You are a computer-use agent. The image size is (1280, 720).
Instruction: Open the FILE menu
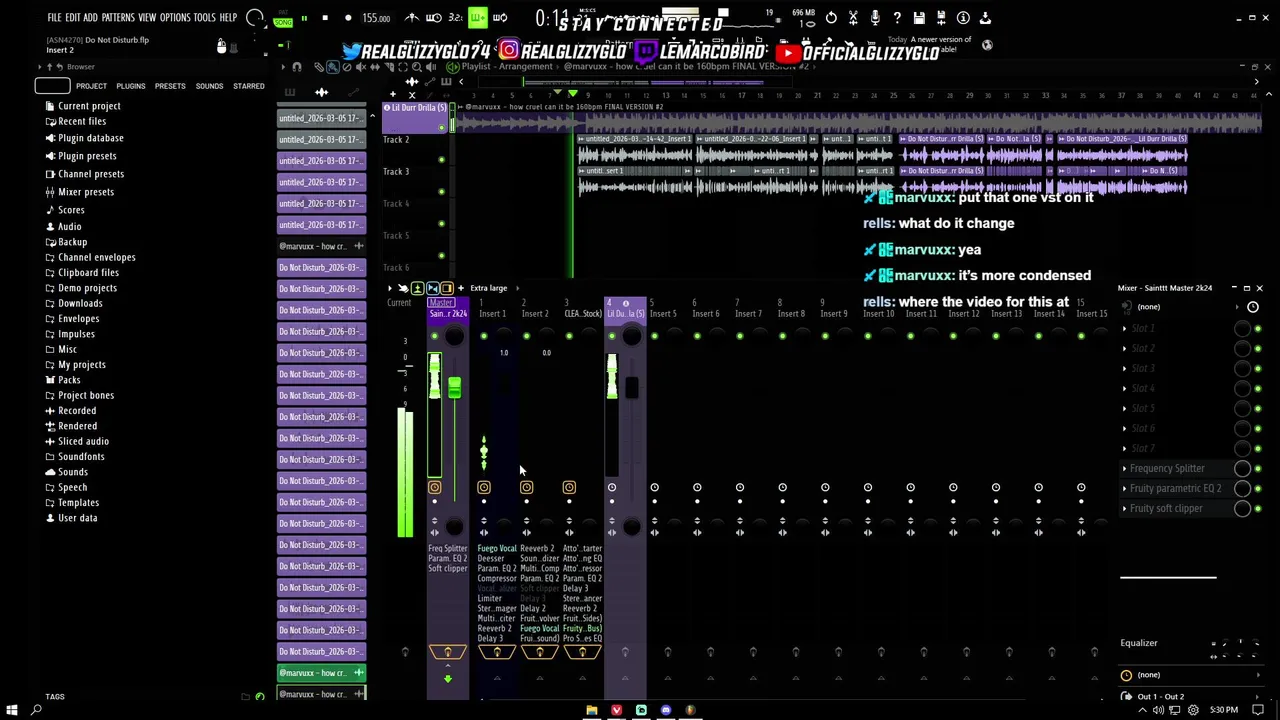[54, 18]
